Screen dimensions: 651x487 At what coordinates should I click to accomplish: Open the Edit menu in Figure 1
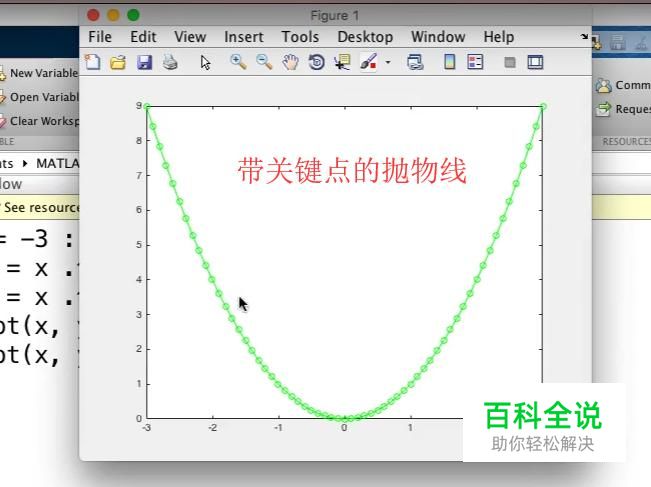[x=143, y=37]
